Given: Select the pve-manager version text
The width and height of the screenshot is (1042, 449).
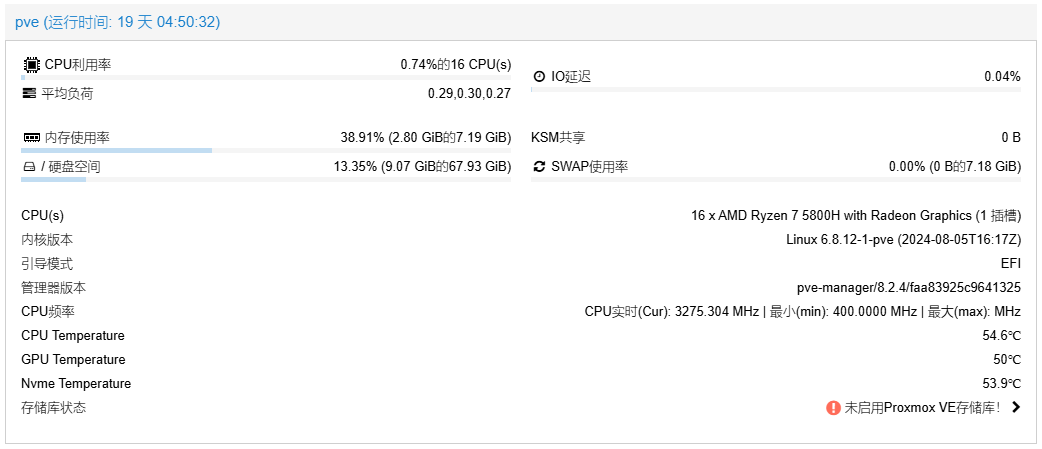Looking at the screenshot, I should pyautogui.click(x=909, y=288).
